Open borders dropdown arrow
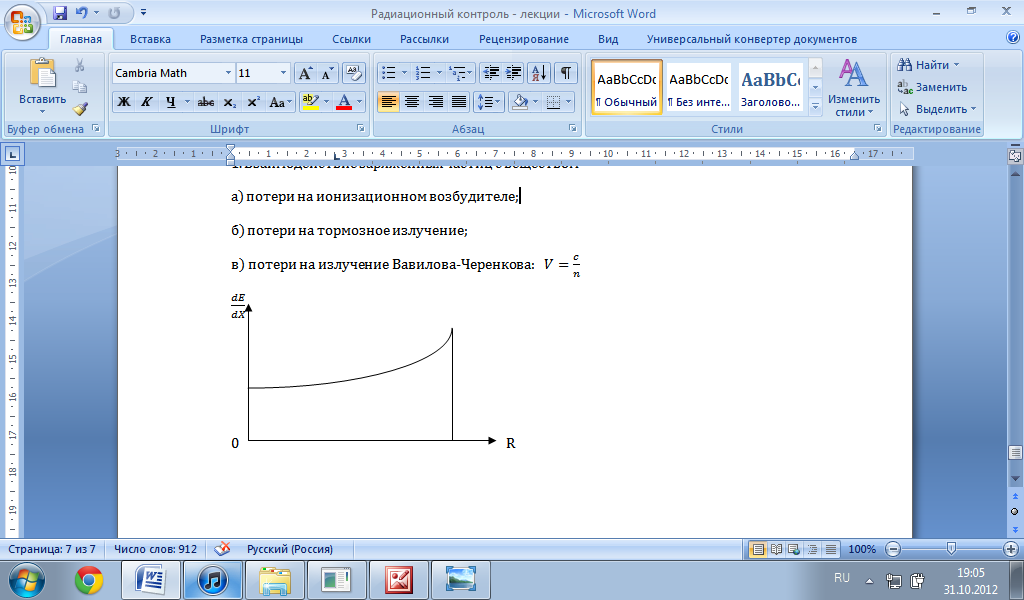The image size is (1024, 600). tap(569, 102)
